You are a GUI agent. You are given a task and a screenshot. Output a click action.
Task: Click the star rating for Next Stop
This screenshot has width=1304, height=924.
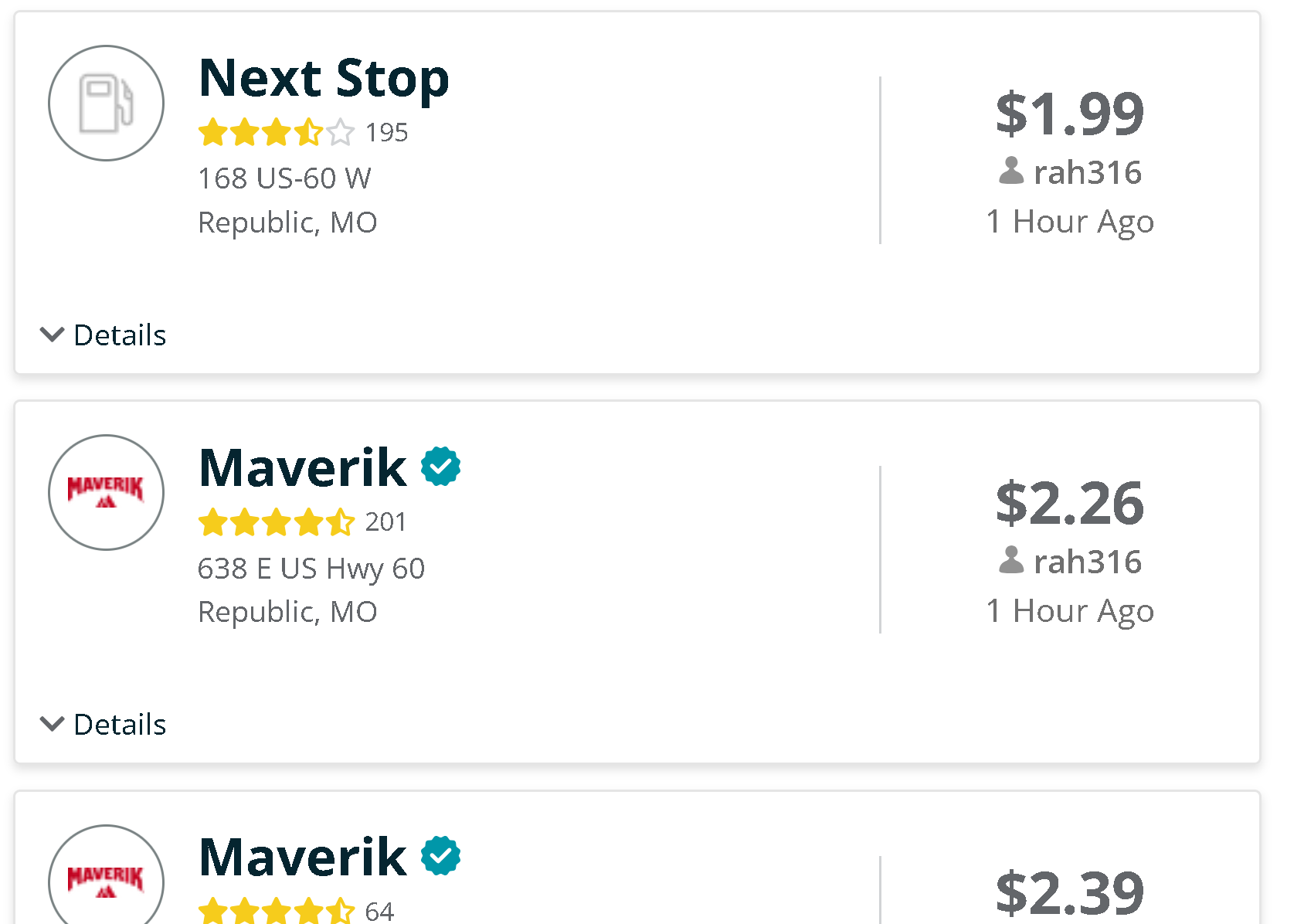tap(276, 133)
